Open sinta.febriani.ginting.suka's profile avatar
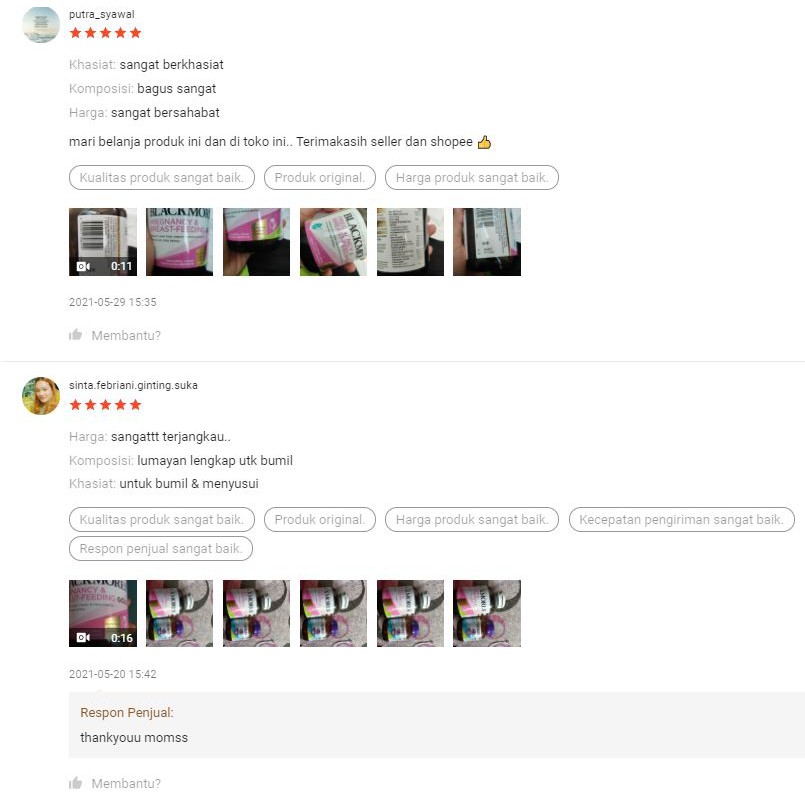 click(x=41, y=396)
